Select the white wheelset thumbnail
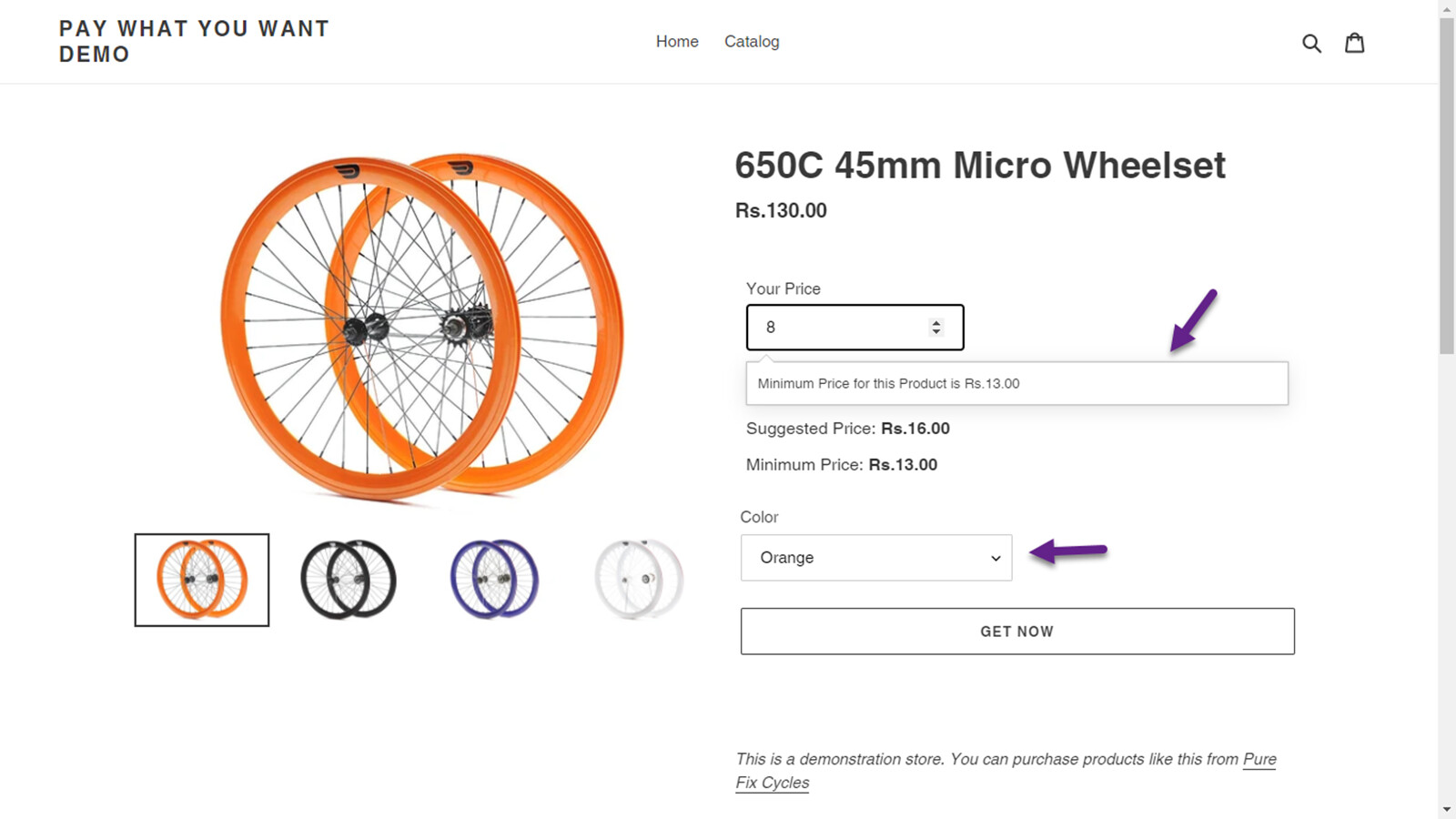Viewport: 1456px width, 819px height. click(639, 580)
